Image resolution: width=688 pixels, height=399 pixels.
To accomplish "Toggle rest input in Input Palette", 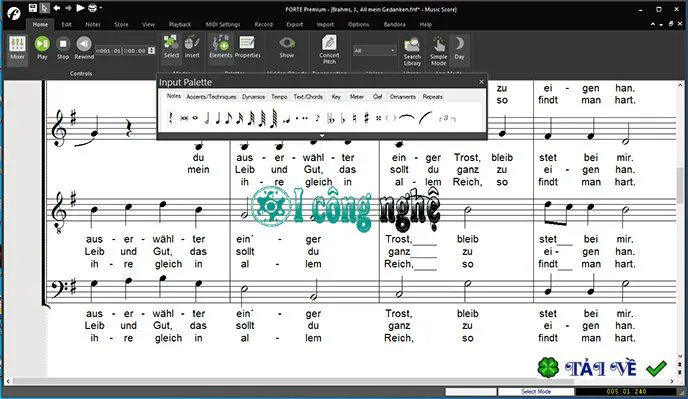I will [x=171, y=118].
